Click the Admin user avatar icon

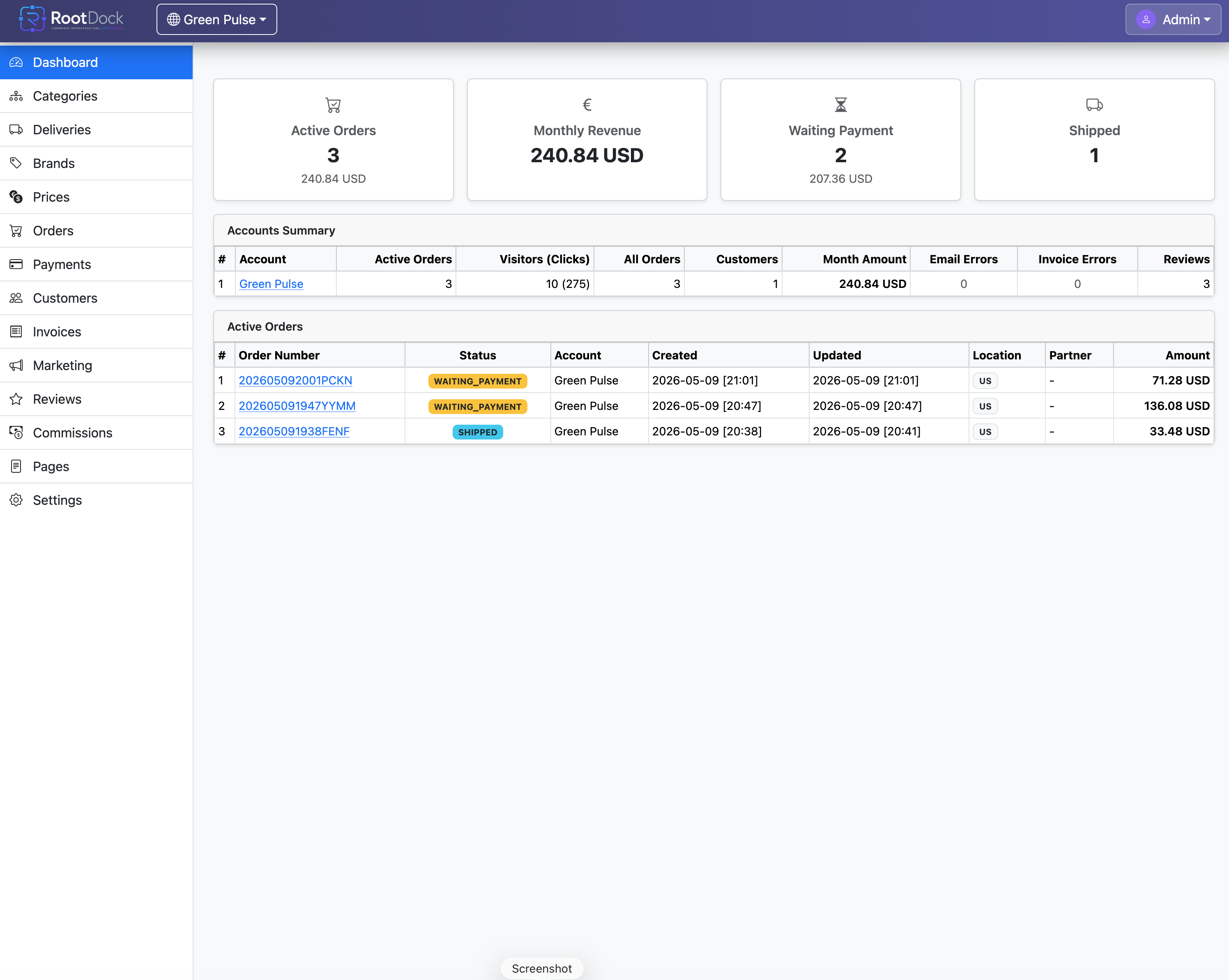pyautogui.click(x=1146, y=19)
